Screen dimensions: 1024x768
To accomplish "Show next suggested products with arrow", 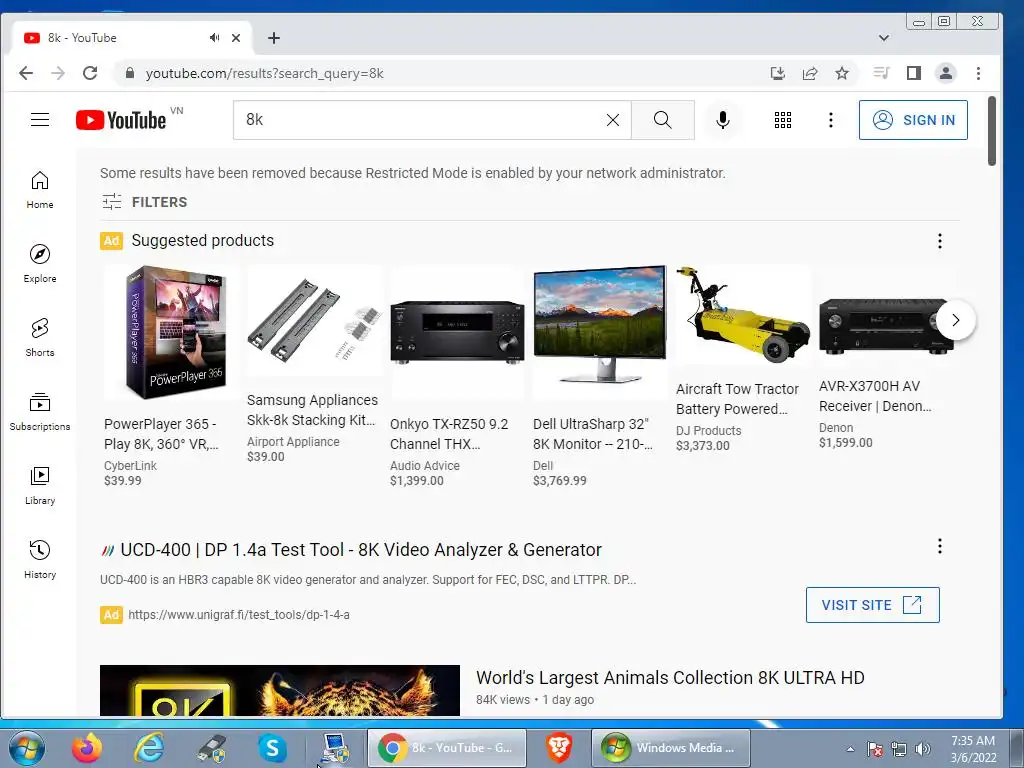I will [x=955, y=320].
